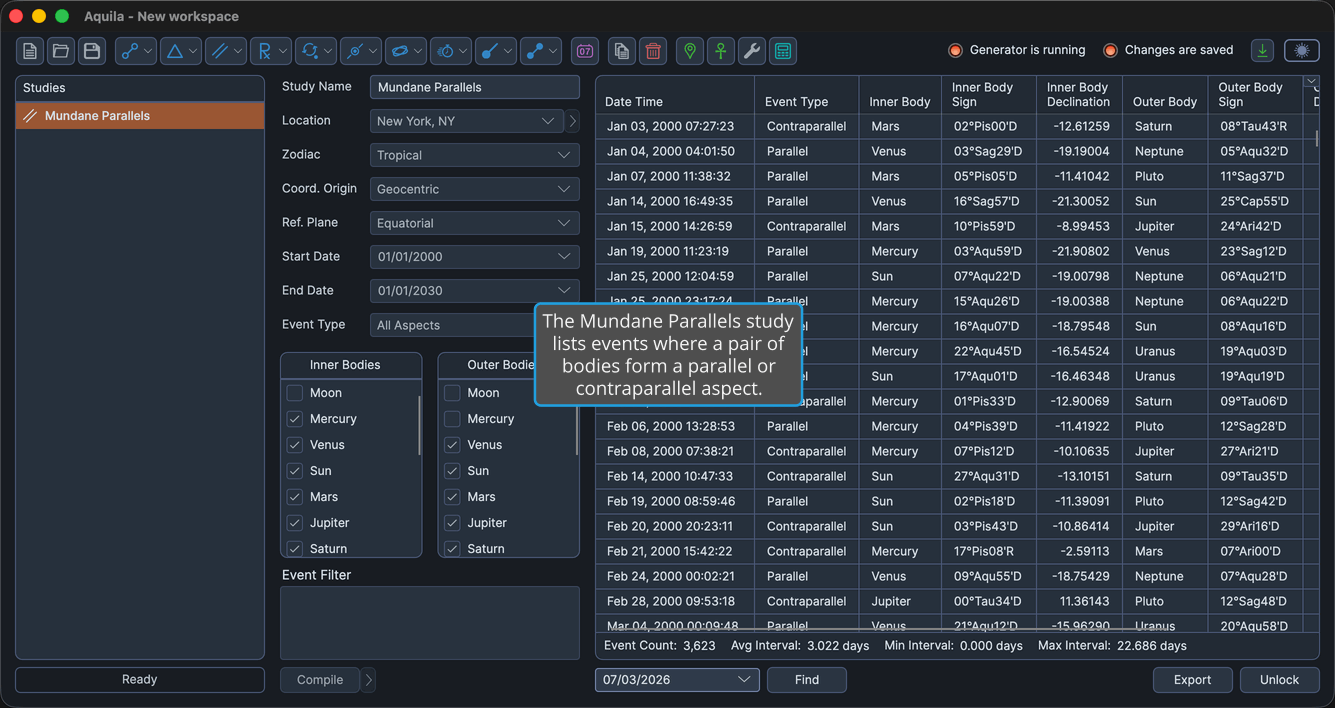This screenshot has height=708, width=1335.
Task: Uncheck Venus in Inner Bodies list
Action: coord(295,445)
